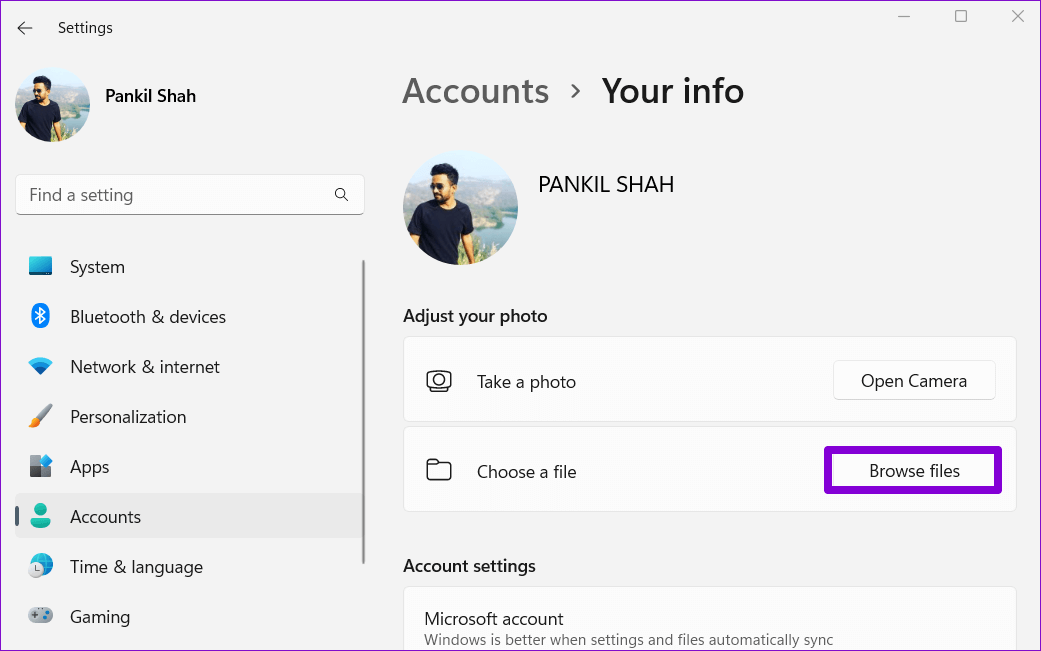This screenshot has width=1041, height=651.
Task: Click the Apps icon in sidebar
Action: click(40, 467)
